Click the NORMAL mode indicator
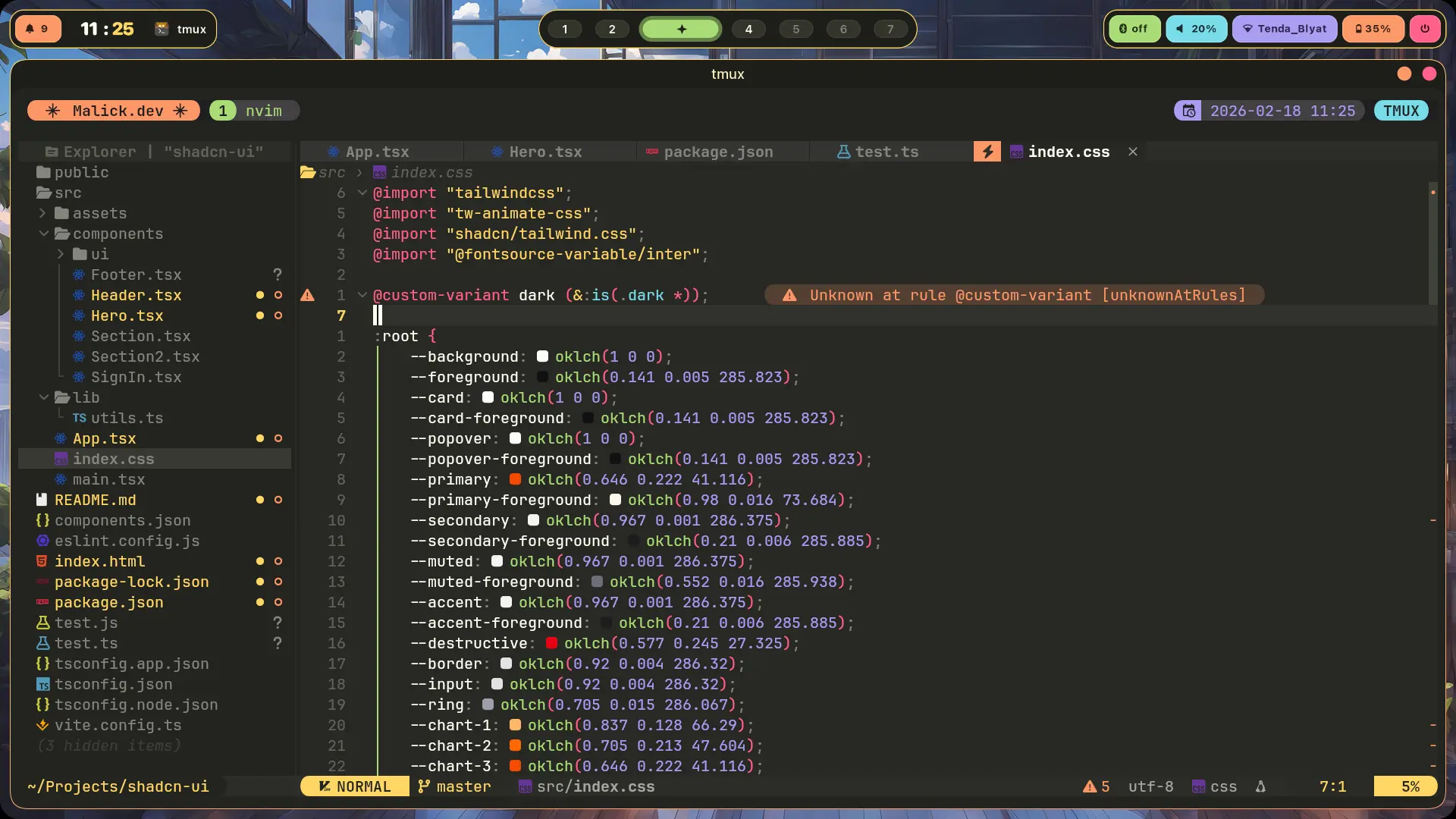This screenshot has height=819, width=1456. tap(354, 786)
